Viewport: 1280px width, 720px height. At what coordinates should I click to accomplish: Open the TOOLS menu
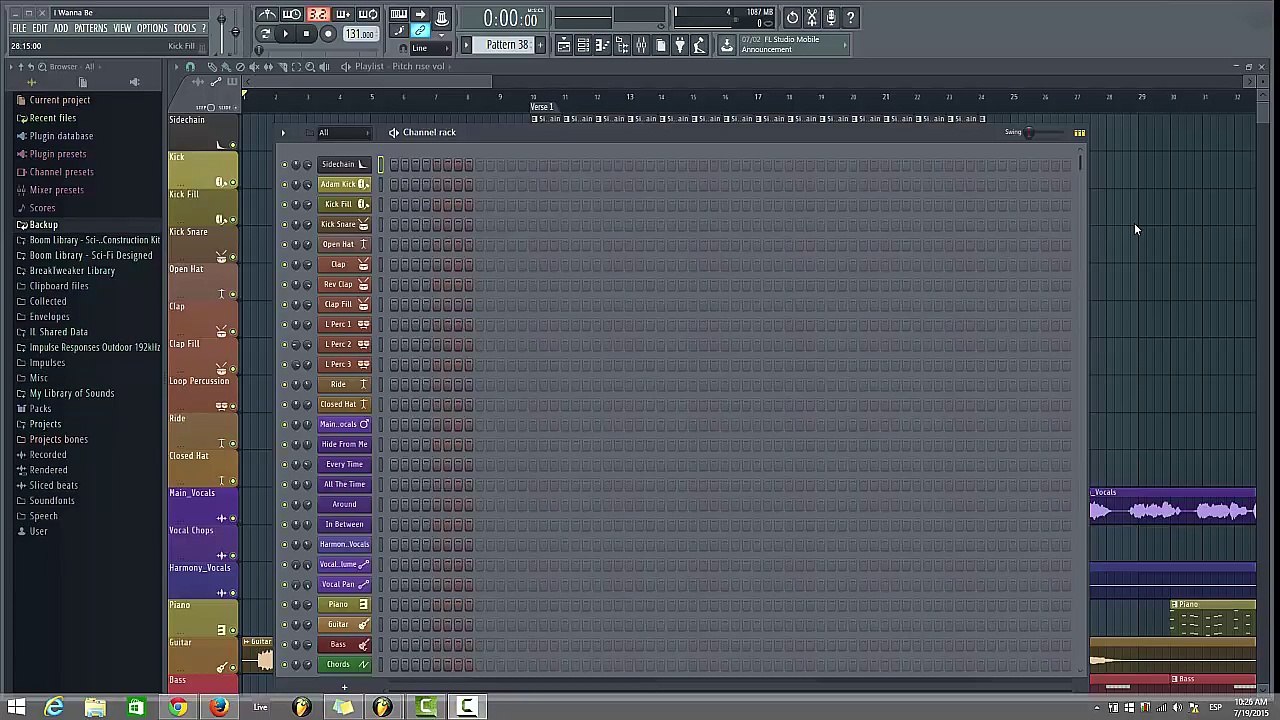(185, 28)
